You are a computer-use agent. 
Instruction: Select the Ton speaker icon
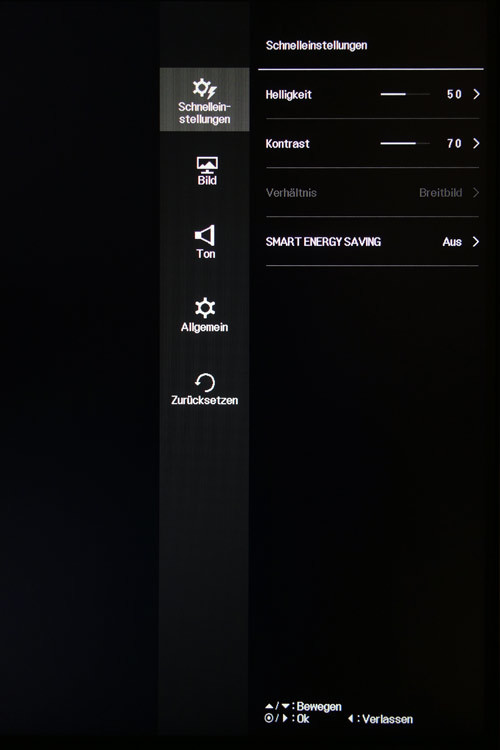coord(205,235)
